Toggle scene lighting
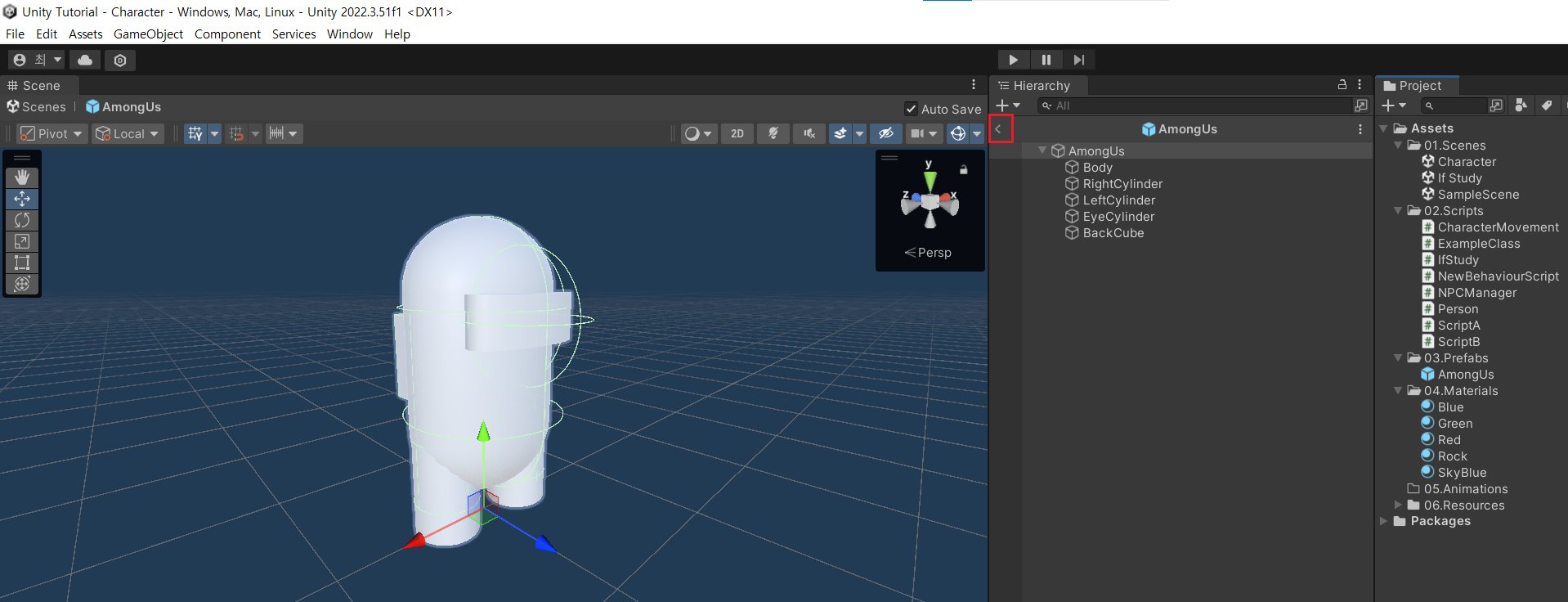Screen dimensions: 1568x602 tap(773, 133)
